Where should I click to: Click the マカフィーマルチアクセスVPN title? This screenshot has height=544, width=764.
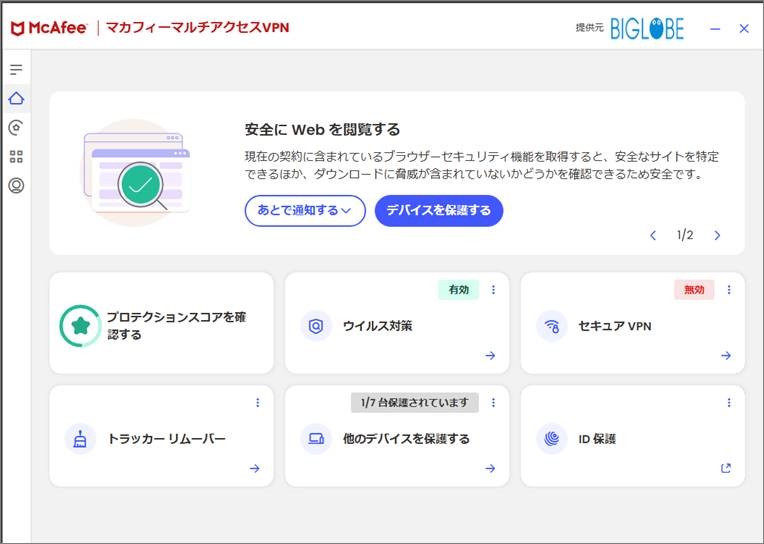click(197, 28)
